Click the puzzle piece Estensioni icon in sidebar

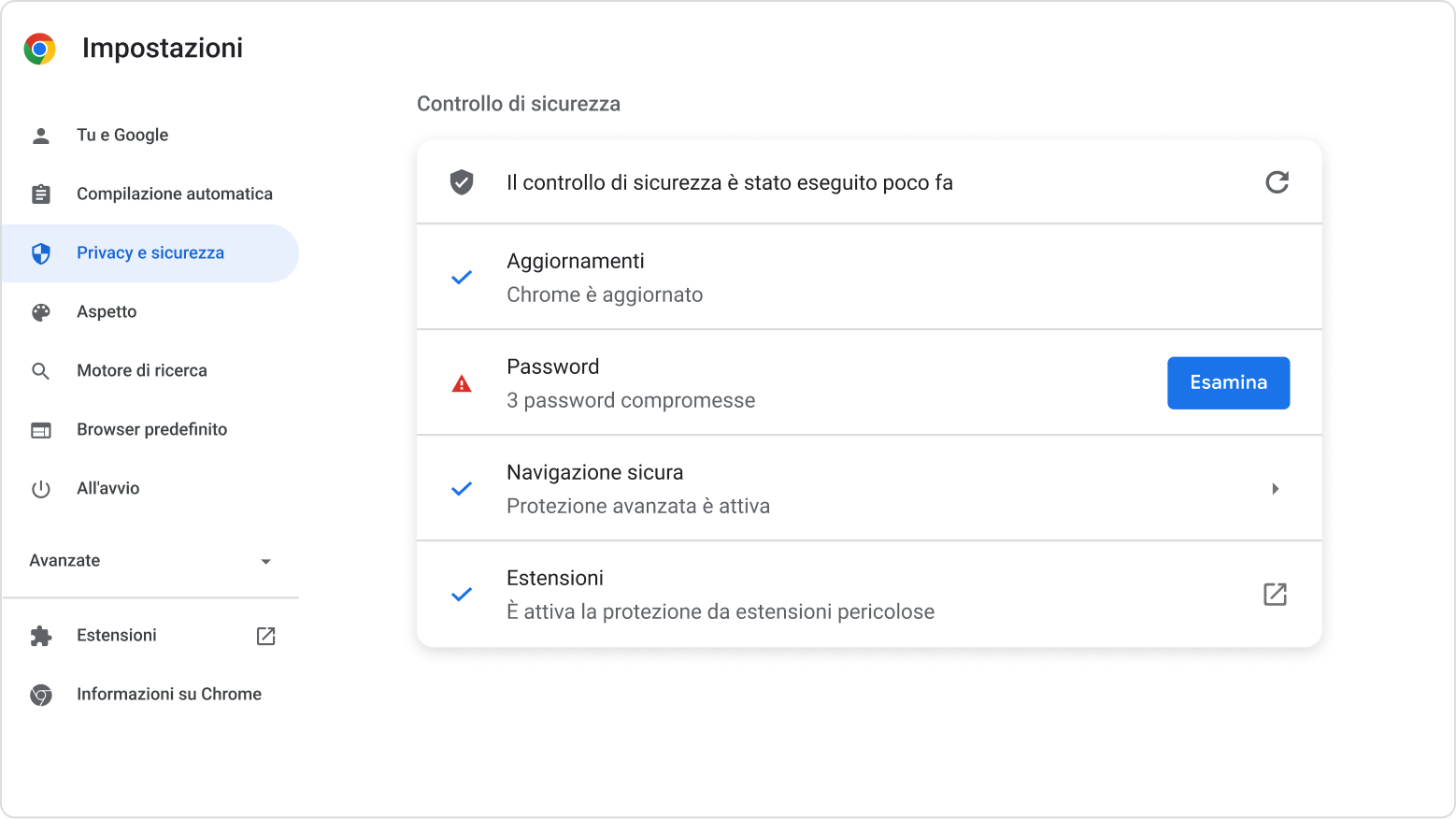[41, 636]
